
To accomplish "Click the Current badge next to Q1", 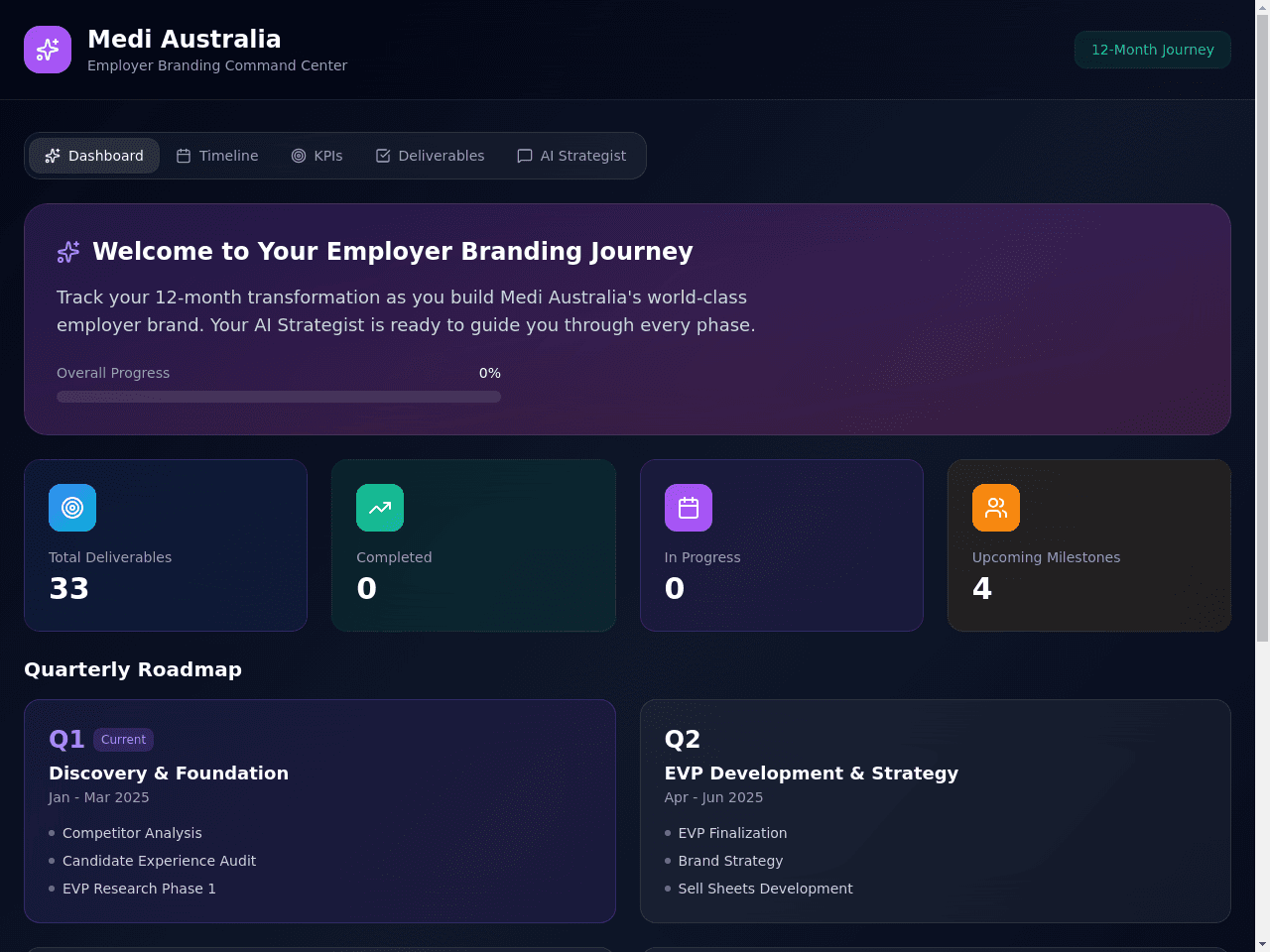I will 123,740.
